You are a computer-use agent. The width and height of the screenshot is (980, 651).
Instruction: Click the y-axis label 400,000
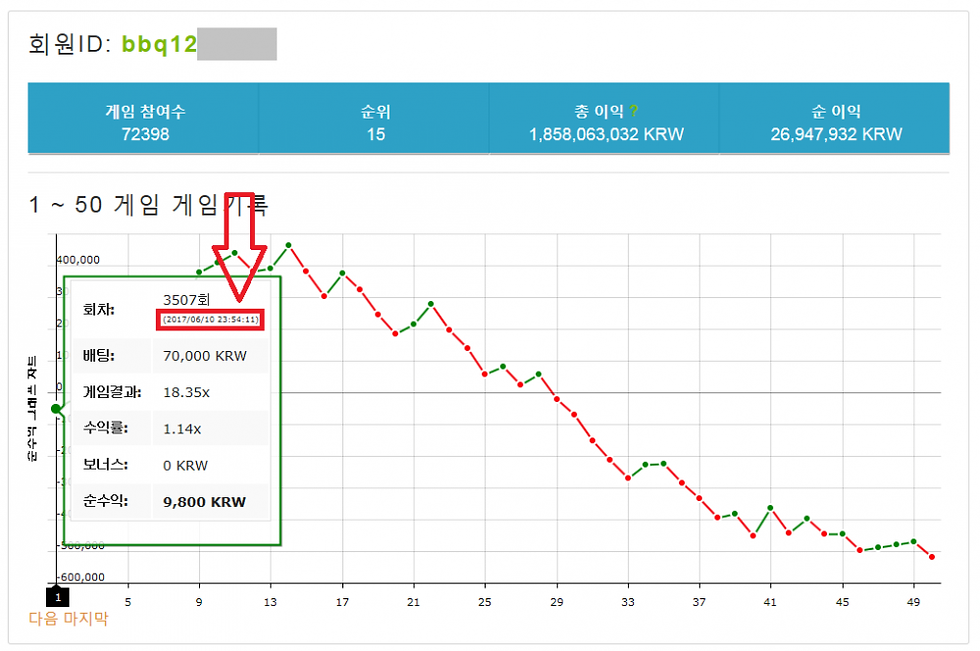pyautogui.click(x=78, y=260)
